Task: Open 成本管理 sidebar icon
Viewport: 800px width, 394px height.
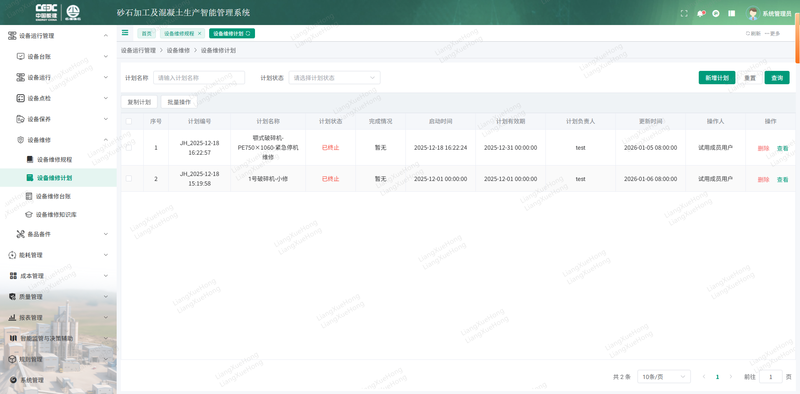Action: point(13,276)
